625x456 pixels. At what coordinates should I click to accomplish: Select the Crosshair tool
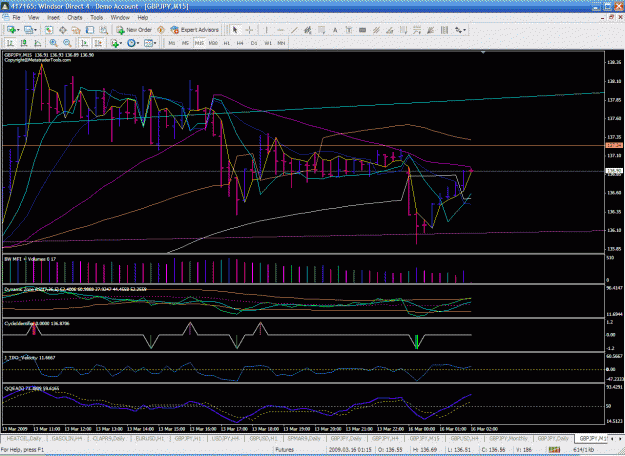point(249,30)
